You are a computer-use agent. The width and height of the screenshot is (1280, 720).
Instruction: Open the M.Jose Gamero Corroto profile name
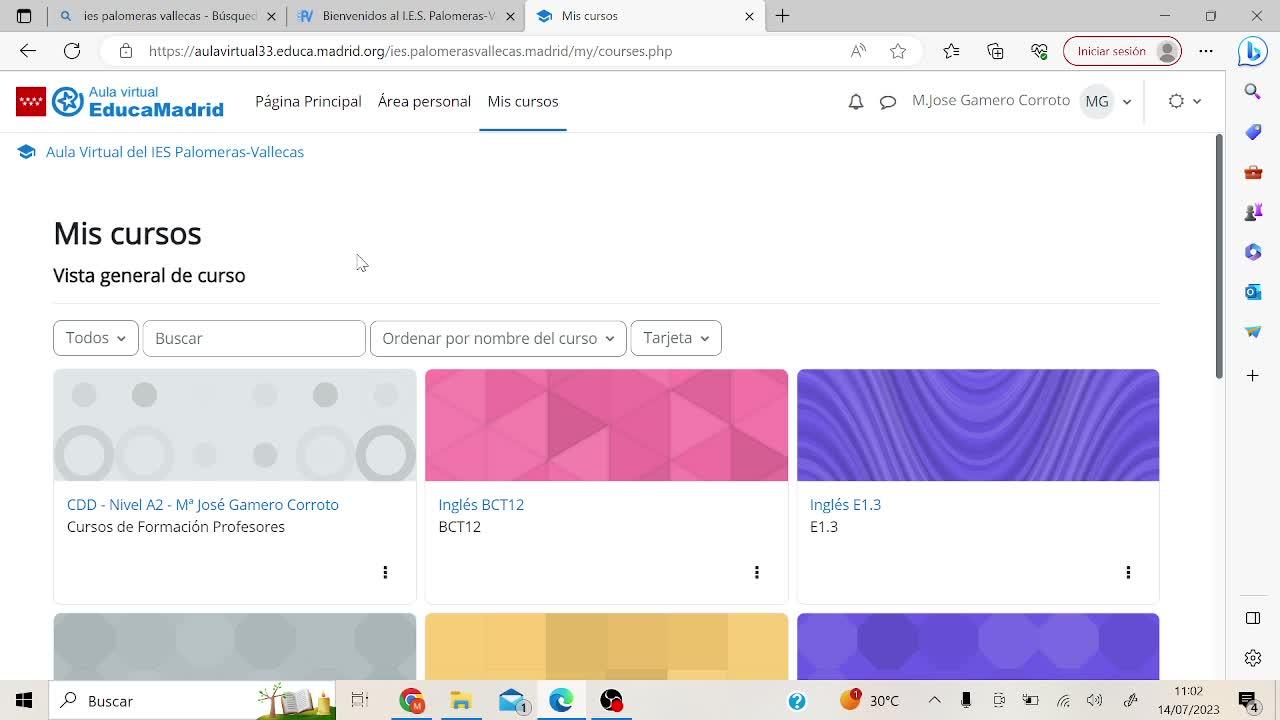point(991,100)
